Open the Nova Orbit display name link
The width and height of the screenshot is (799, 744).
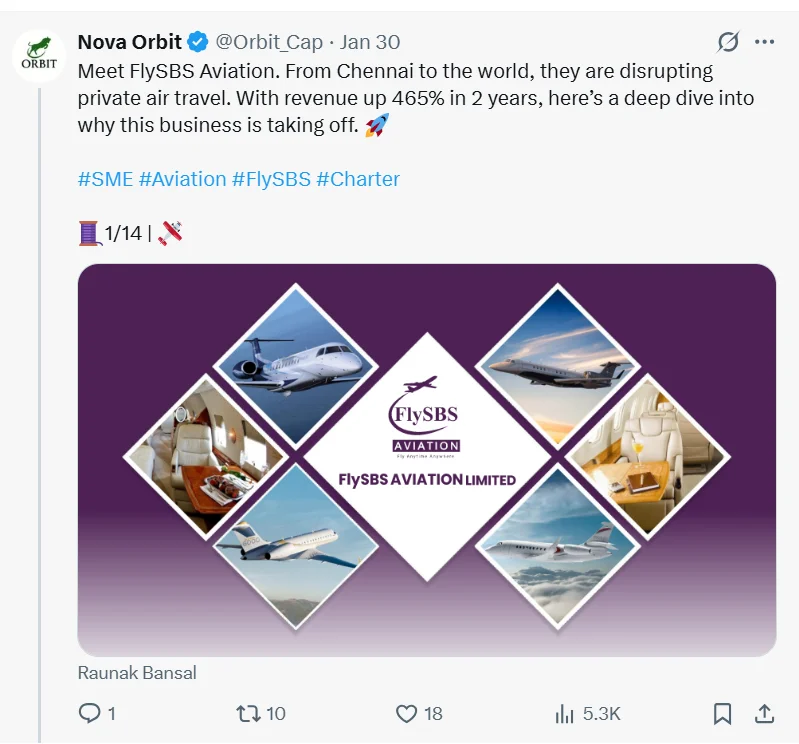click(x=129, y=42)
